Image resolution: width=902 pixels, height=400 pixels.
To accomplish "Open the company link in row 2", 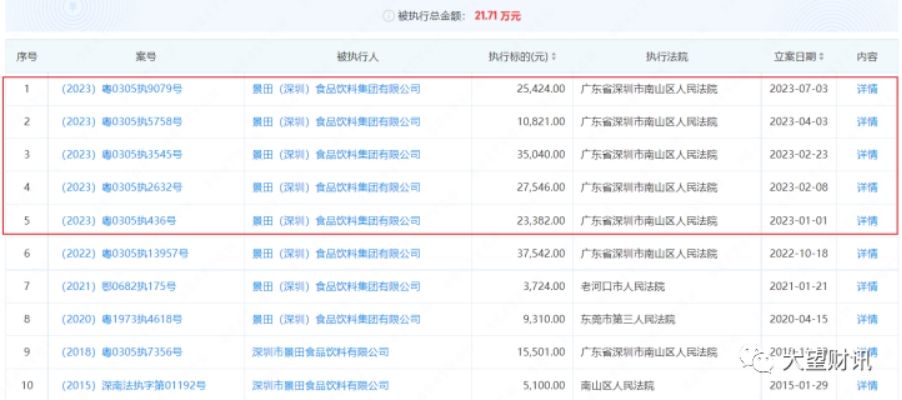I will pos(337,122).
